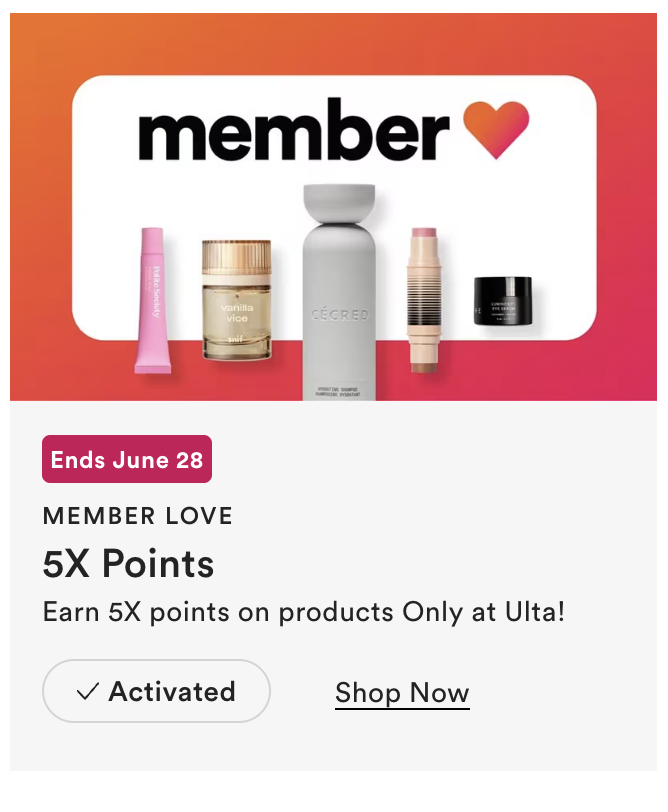This screenshot has height=812, width=668.
Task: Click the gray Cécred shampoo bottle
Action: click(339, 292)
